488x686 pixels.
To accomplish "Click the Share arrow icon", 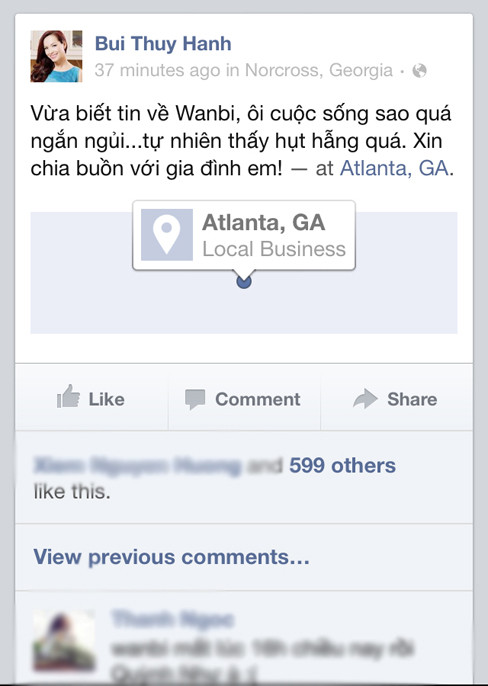I will [x=365, y=399].
